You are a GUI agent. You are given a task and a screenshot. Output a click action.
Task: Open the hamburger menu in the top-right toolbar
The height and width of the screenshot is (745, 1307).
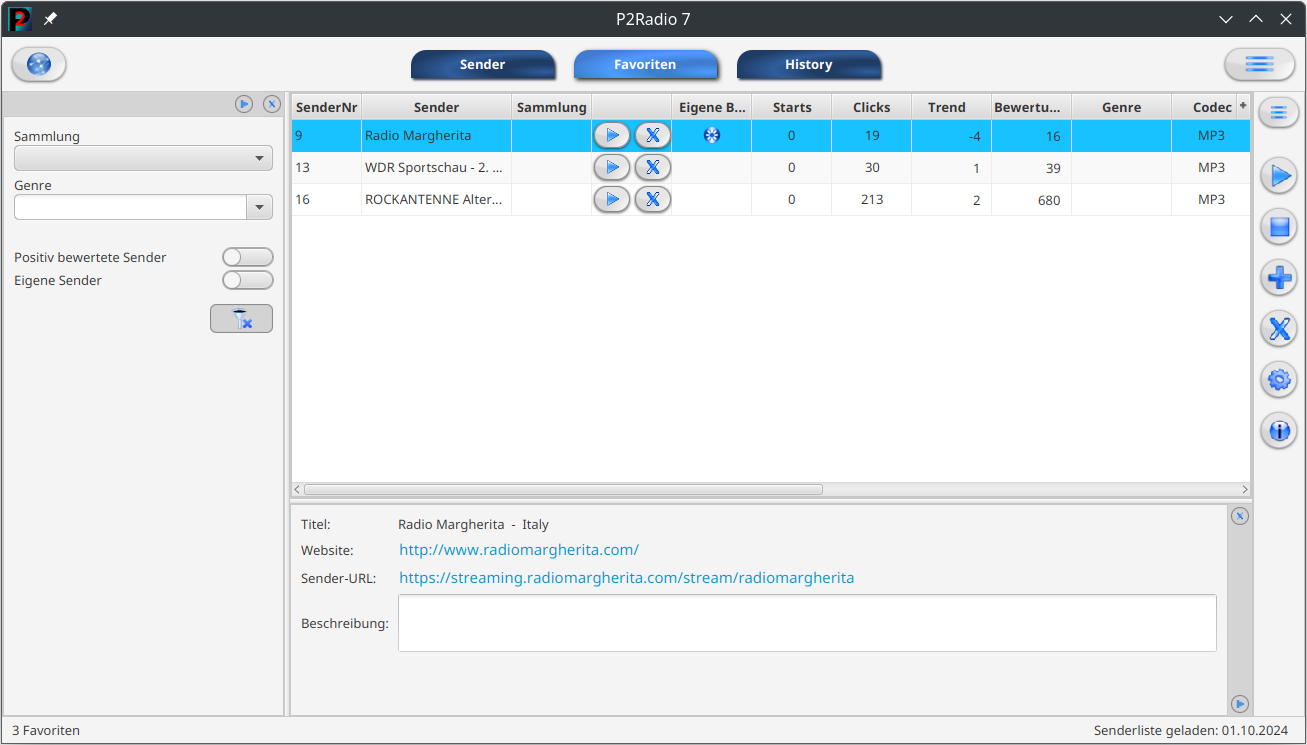click(x=1259, y=65)
